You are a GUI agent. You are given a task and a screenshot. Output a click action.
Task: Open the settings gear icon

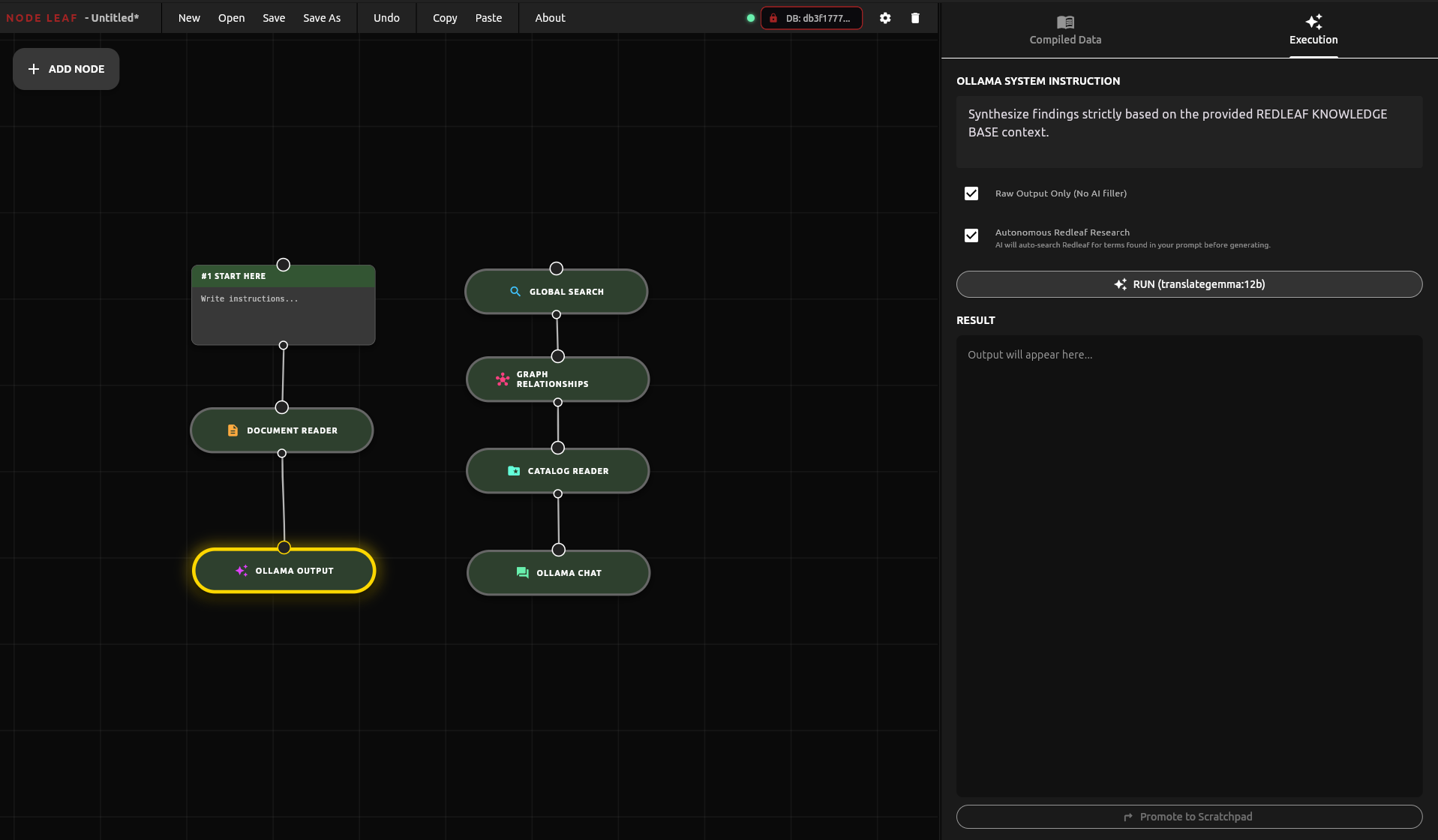[885, 18]
